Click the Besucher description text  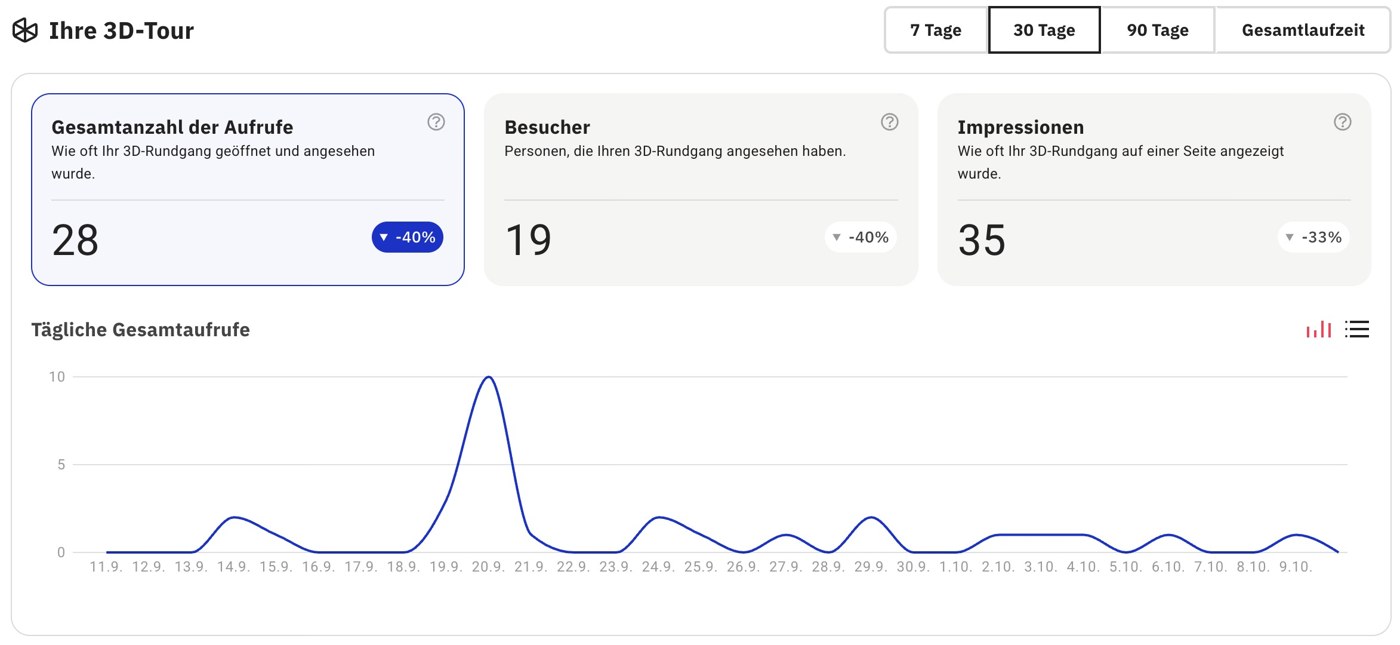click(x=675, y=152)
